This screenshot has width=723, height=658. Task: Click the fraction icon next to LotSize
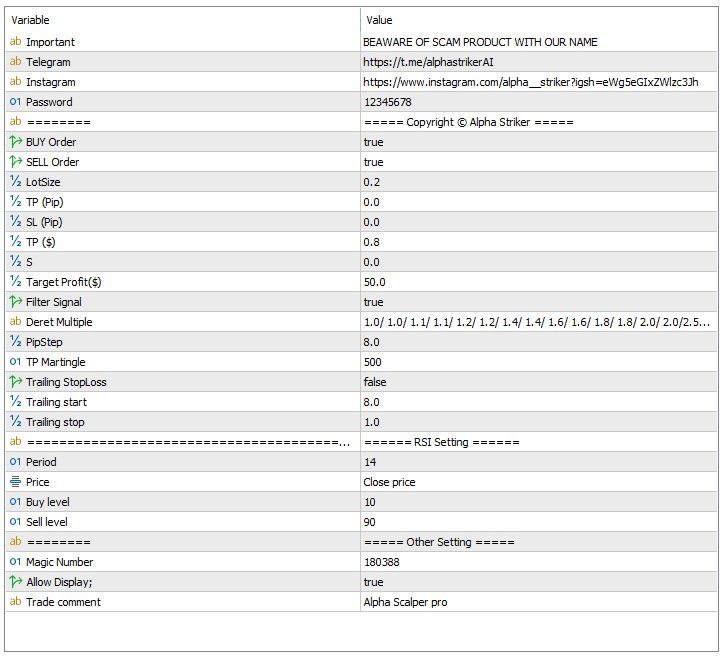coord(16,182)
